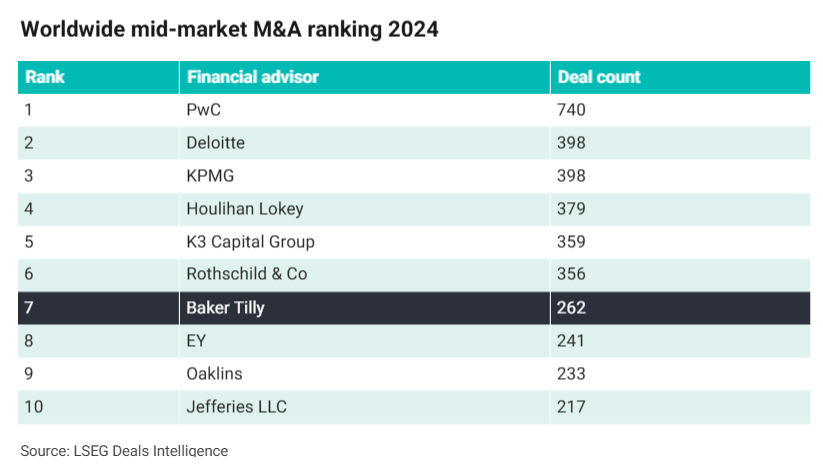Click the rank 7 cell
The image size is (823, 467).
point(29,308)
